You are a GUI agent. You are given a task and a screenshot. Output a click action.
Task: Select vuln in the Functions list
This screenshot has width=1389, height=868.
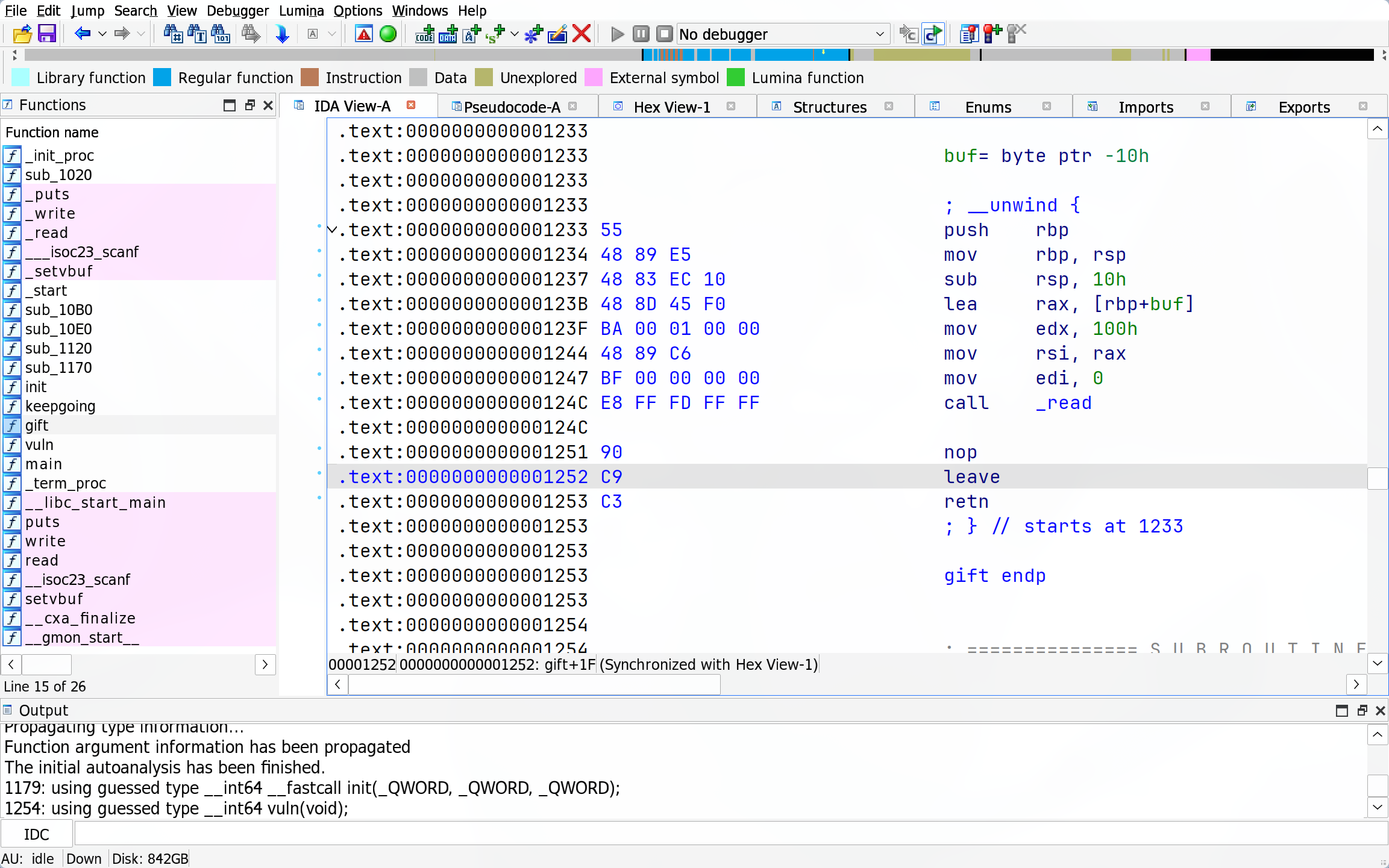click(39, 445)
